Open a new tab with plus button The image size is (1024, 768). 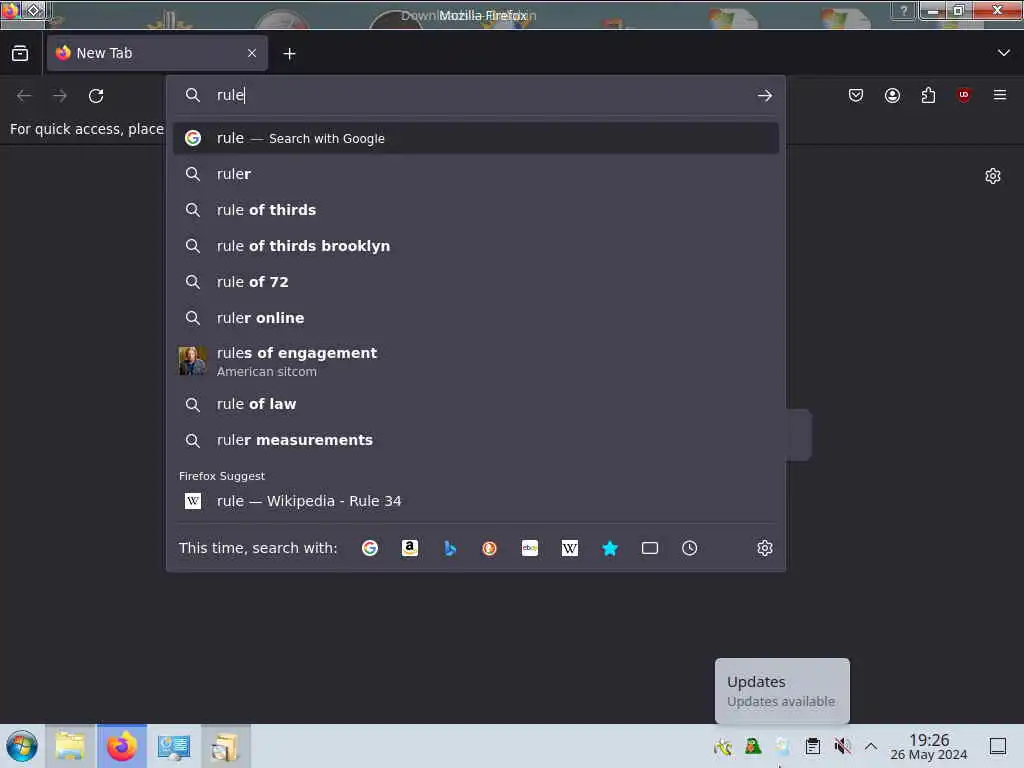click(x=289, y=54)
